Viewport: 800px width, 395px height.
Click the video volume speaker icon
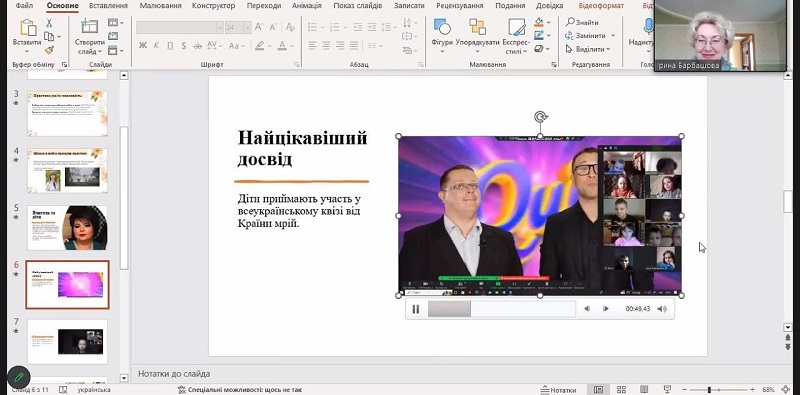[x=662, y=309]
